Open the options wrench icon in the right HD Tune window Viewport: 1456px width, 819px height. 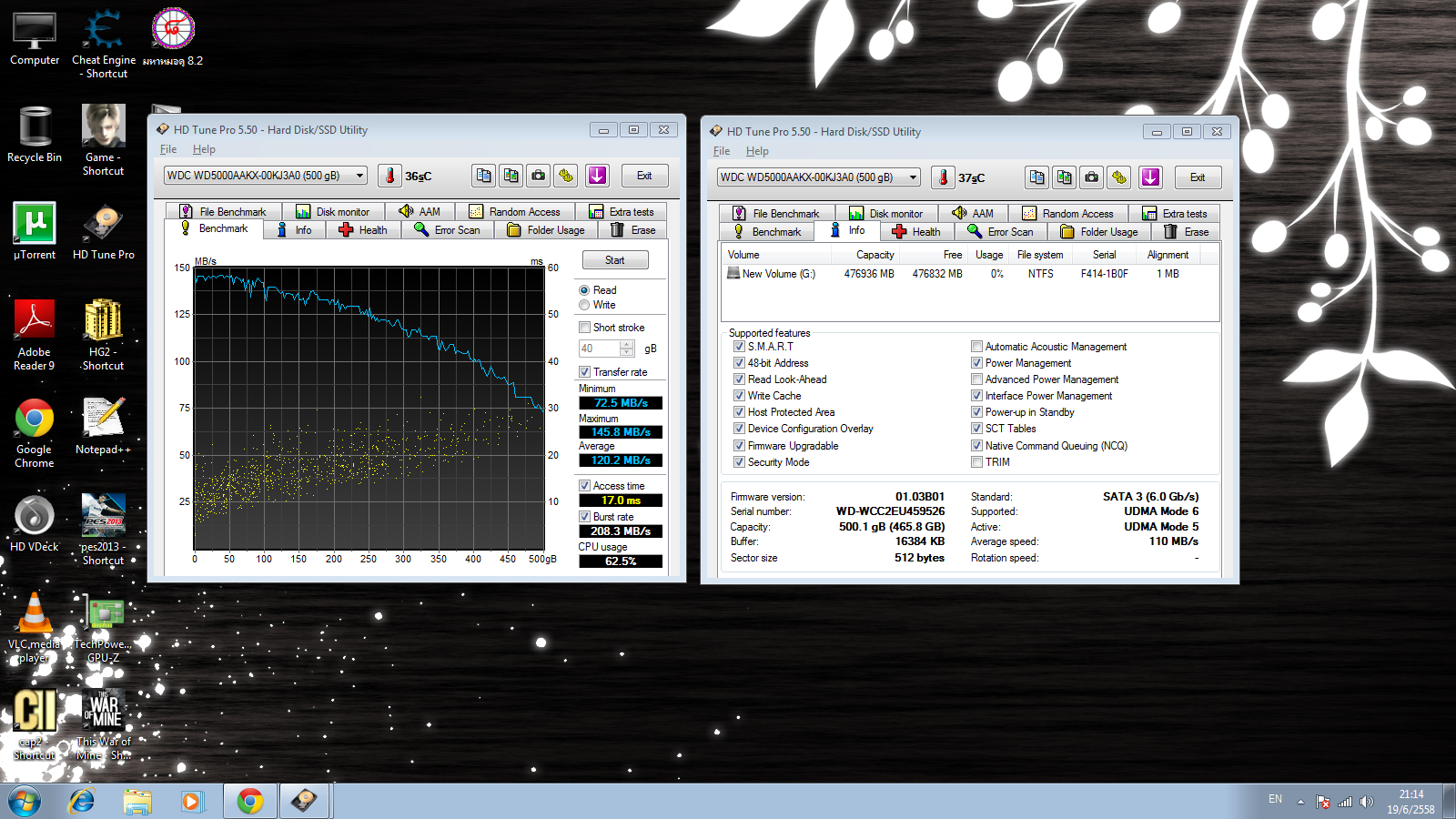click(x=1119, y=177)
